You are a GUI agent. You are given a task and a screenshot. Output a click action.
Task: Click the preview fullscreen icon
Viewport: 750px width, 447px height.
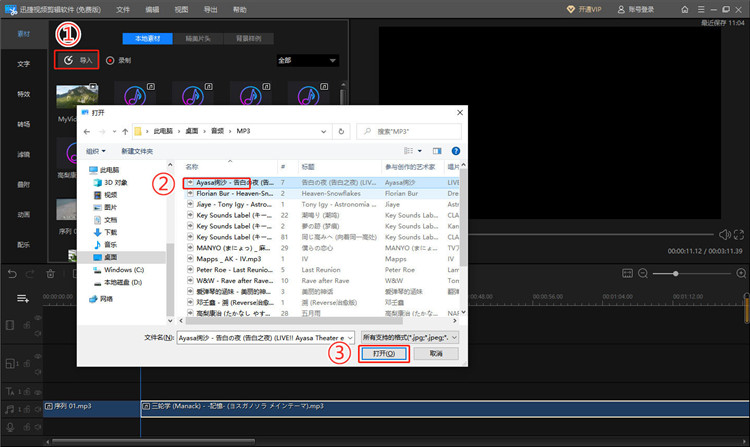click(739, 234)
